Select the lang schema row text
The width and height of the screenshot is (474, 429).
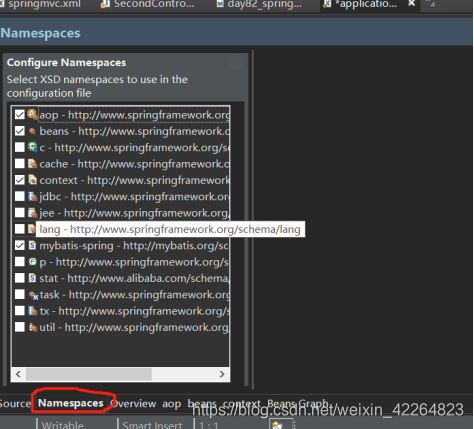point(170,229)
